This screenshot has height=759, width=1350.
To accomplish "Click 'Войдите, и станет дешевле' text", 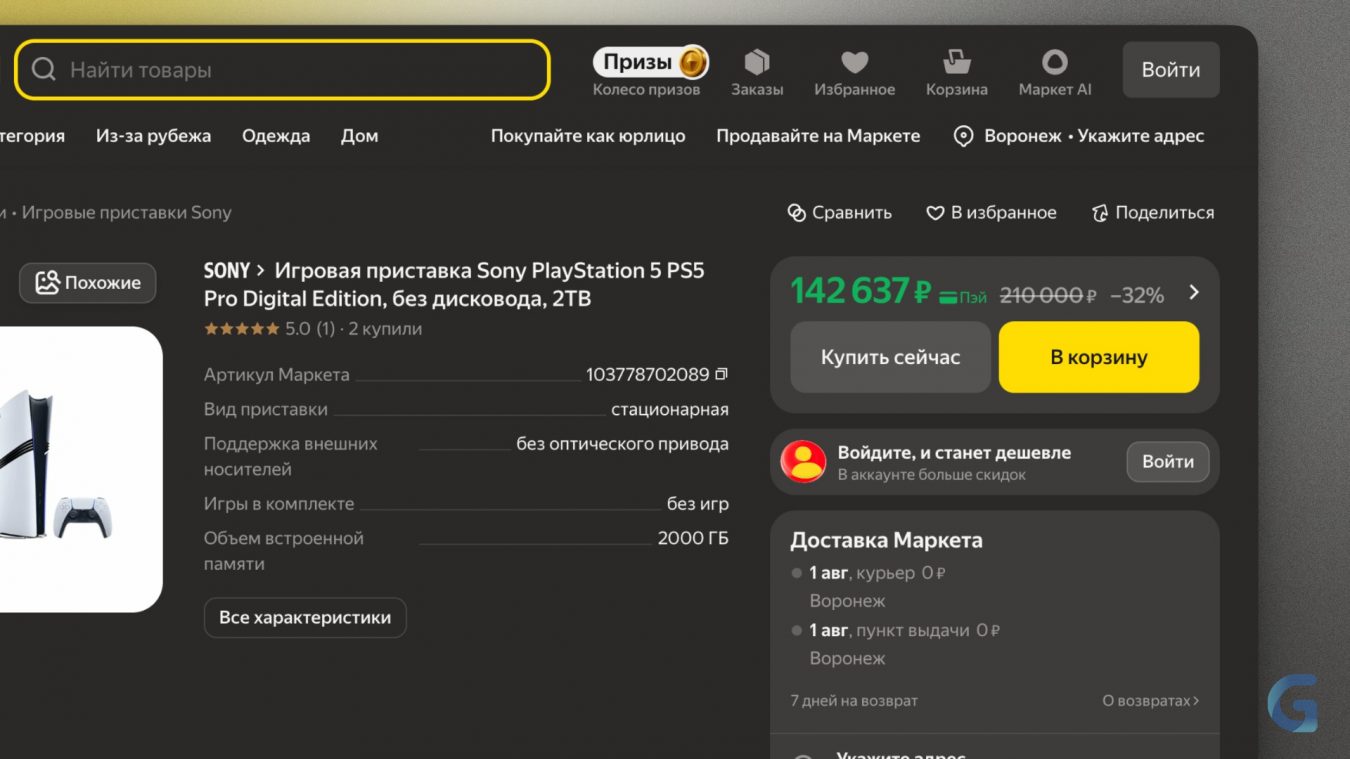I will pyautogui.click(x=954, y=453).
